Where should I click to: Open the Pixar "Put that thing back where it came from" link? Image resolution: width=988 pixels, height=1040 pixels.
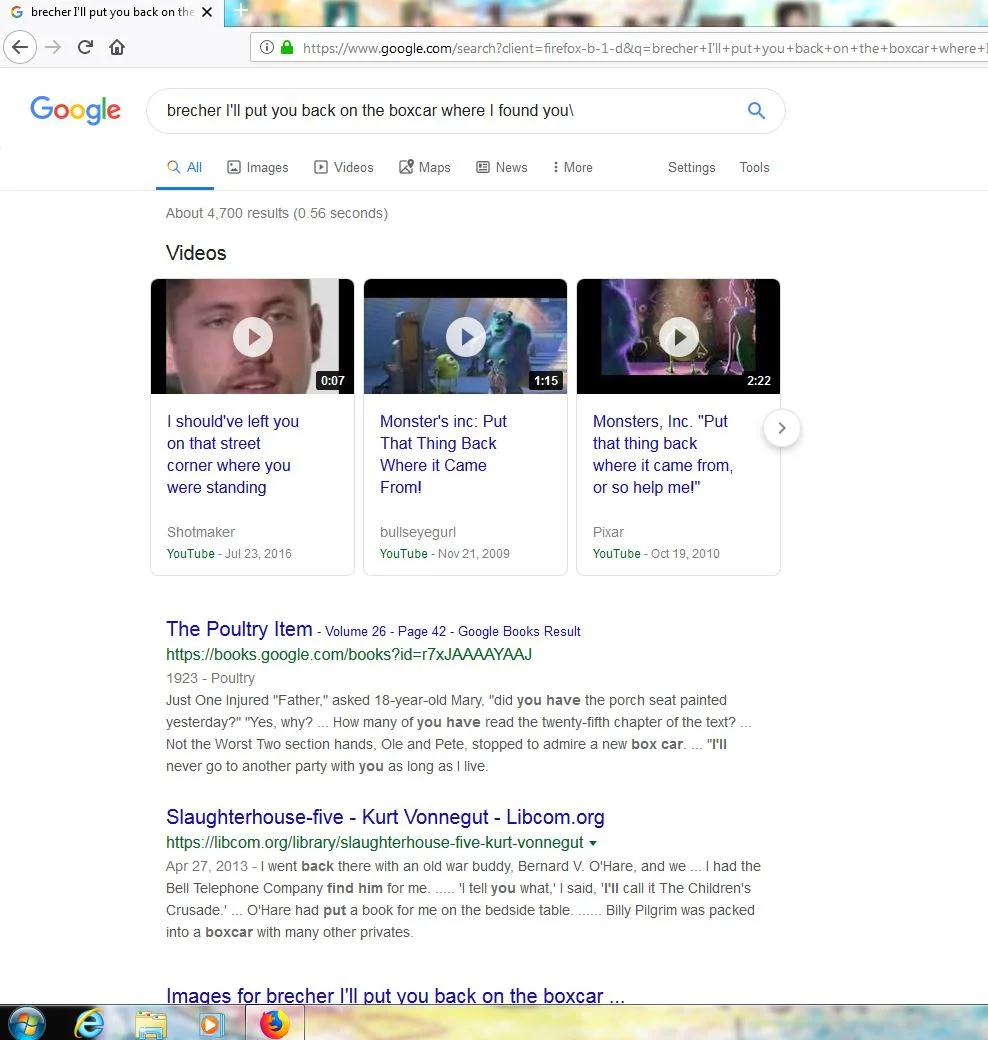663,454
